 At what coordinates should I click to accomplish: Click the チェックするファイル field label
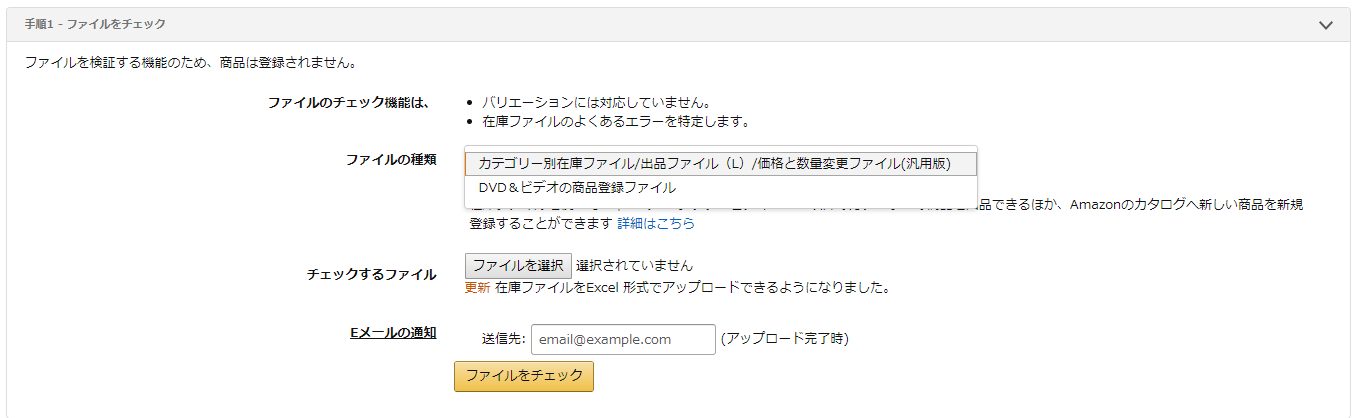(371, 274)
